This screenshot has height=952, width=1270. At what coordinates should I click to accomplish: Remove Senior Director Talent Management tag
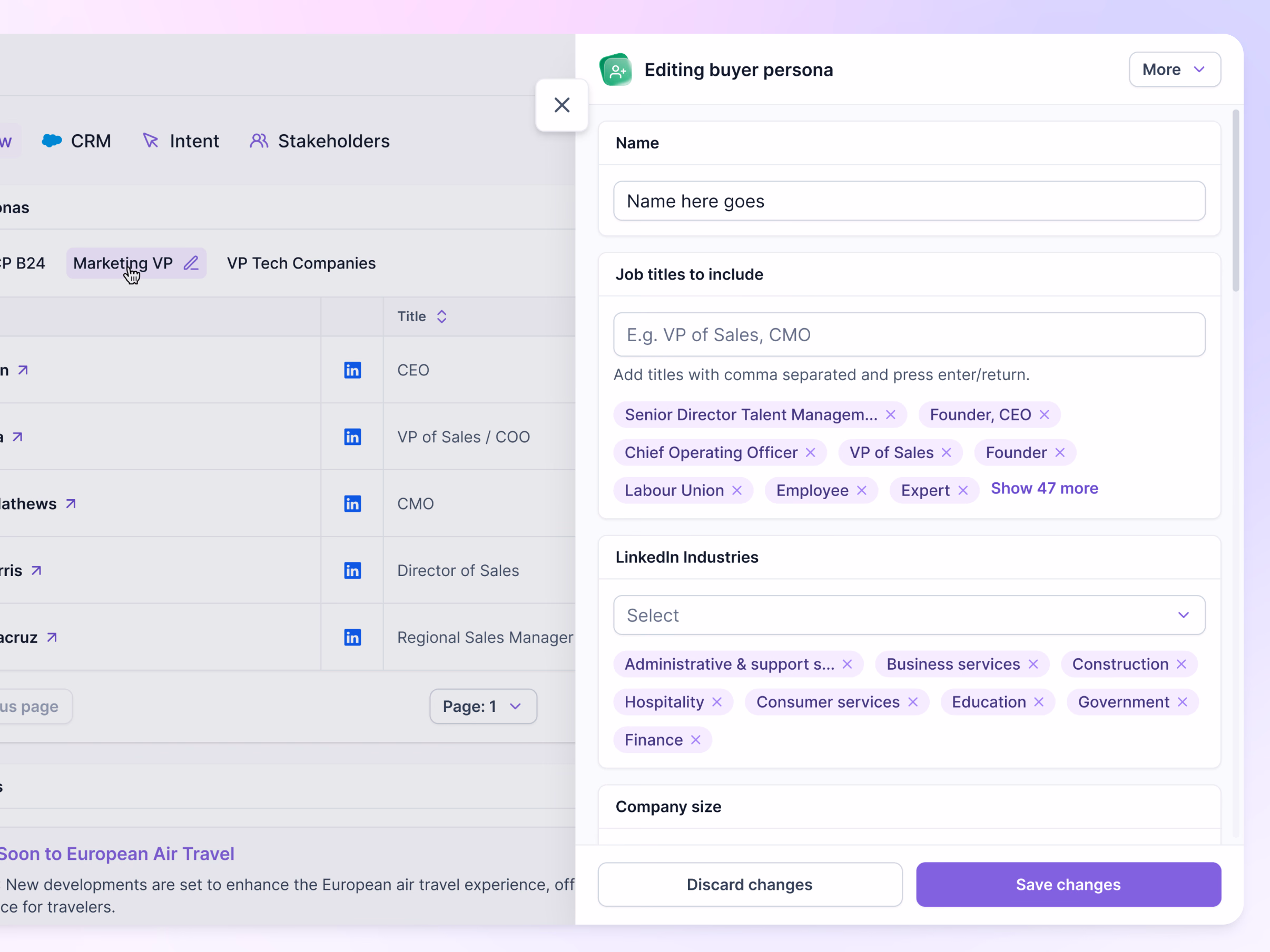click(891, 415)
